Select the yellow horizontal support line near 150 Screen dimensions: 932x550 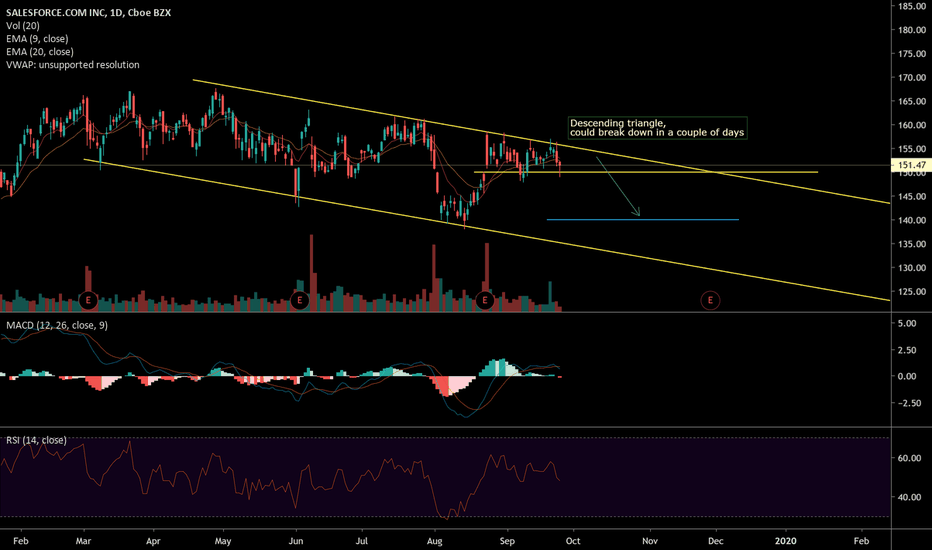(x=646, y=172)
